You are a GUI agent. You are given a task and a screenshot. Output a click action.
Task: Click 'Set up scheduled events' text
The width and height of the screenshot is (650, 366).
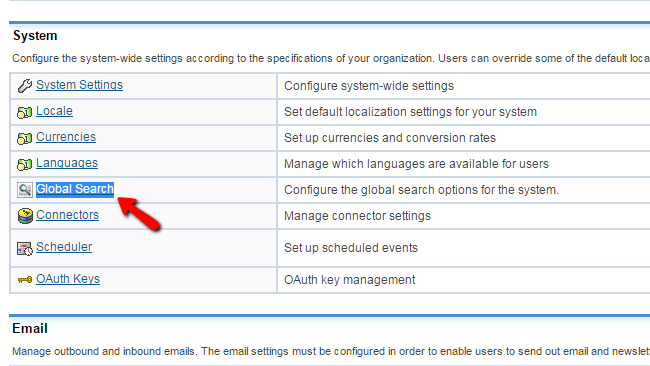[351, 248]
